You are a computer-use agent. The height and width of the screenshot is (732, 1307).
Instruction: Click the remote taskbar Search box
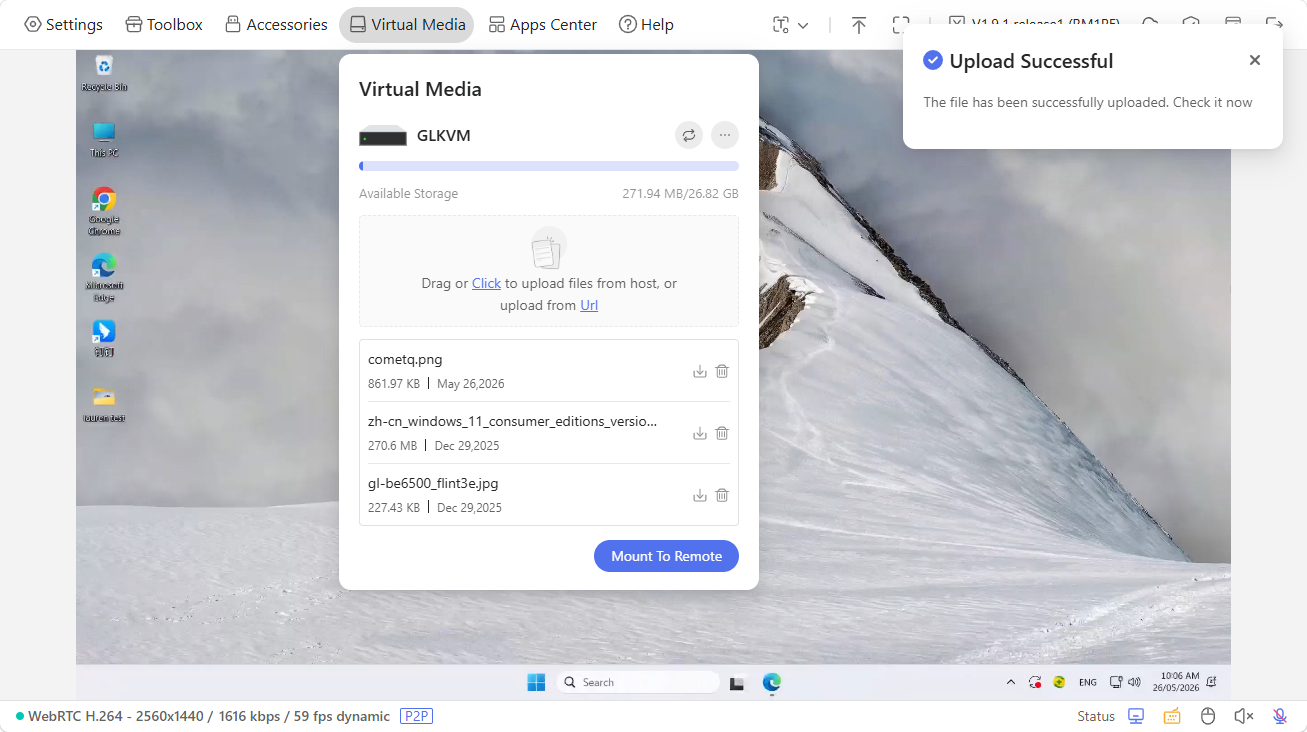point(638,682)
